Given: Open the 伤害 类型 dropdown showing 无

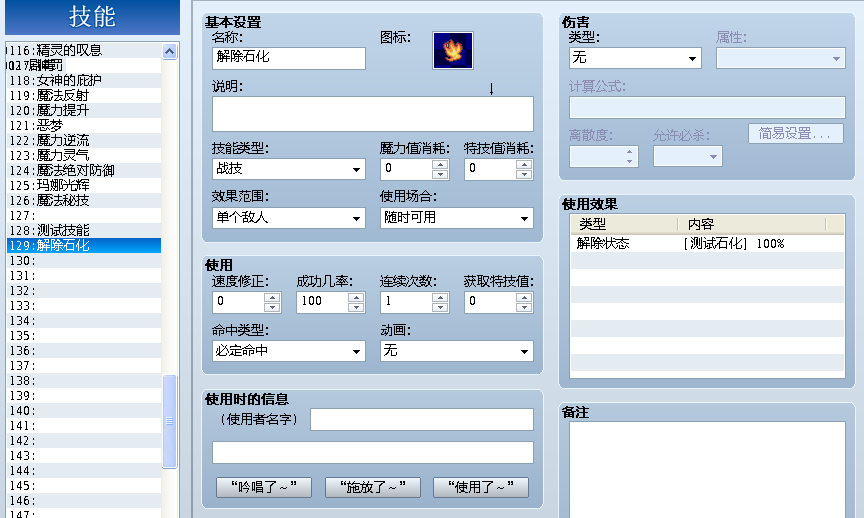Looking at the screenshot, I should pyautogui.click(x=635, y=58).
